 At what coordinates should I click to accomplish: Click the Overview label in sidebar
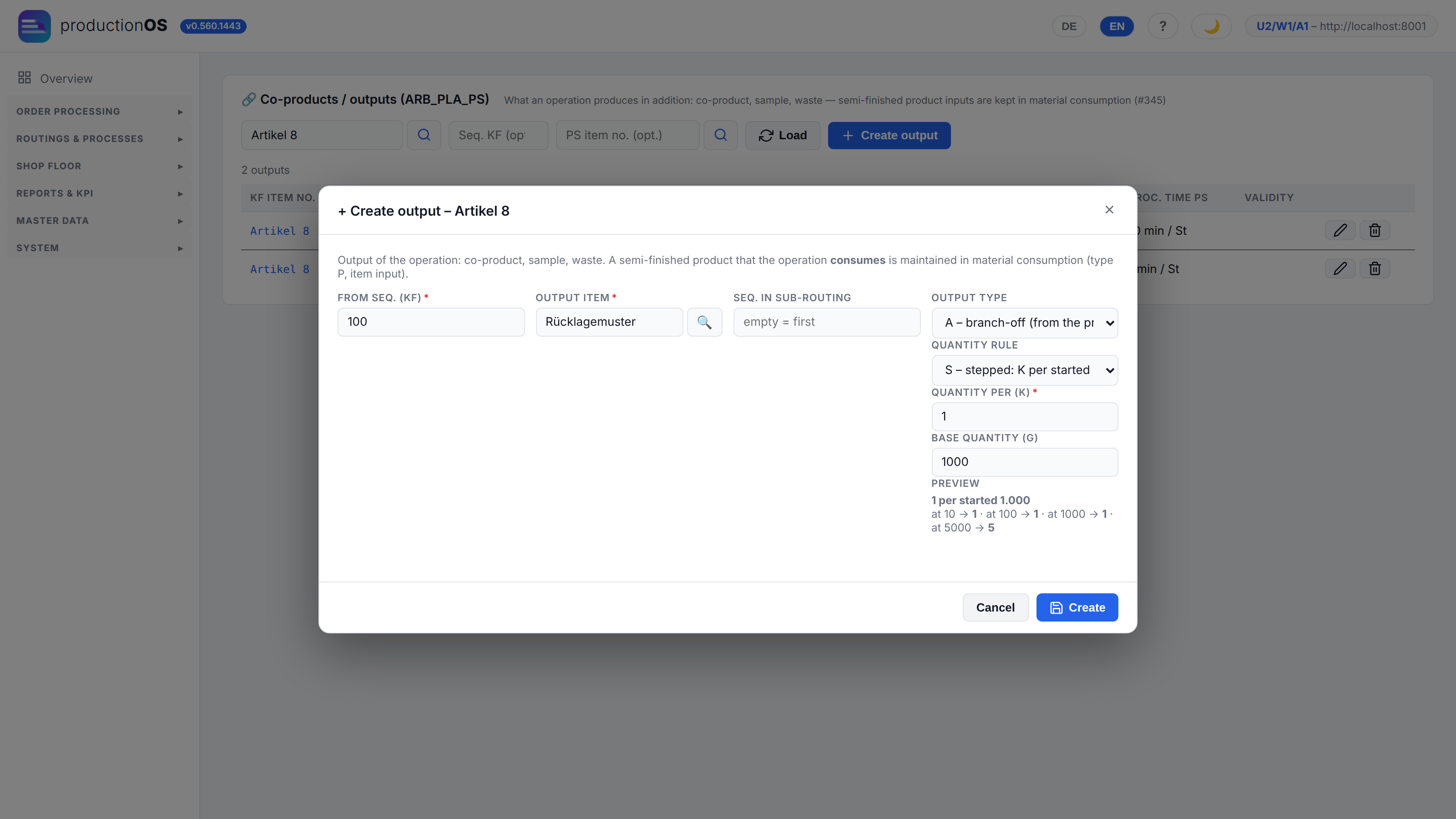point(66,79)
